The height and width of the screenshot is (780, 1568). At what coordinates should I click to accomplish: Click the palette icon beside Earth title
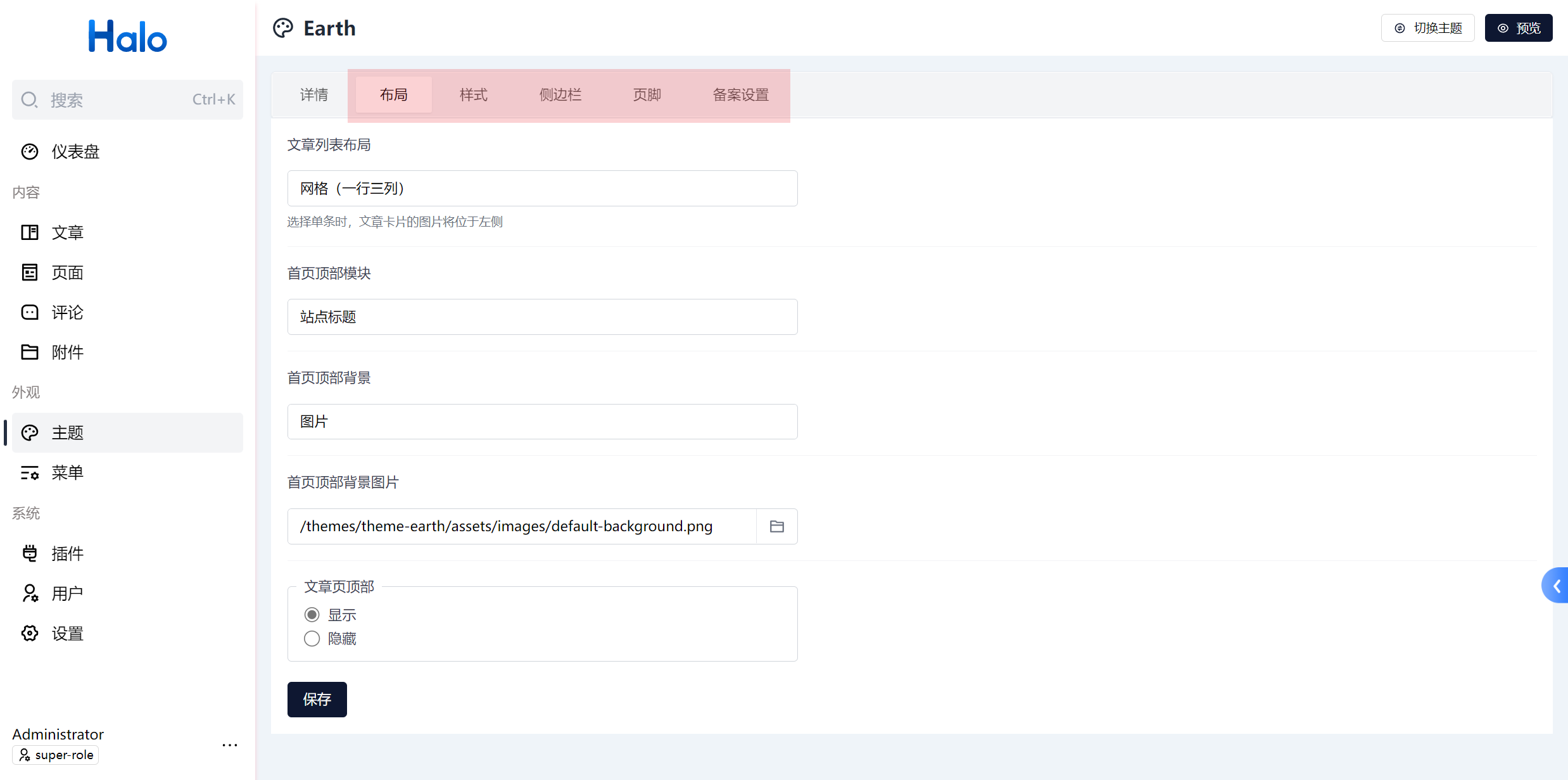pos(283,28)
